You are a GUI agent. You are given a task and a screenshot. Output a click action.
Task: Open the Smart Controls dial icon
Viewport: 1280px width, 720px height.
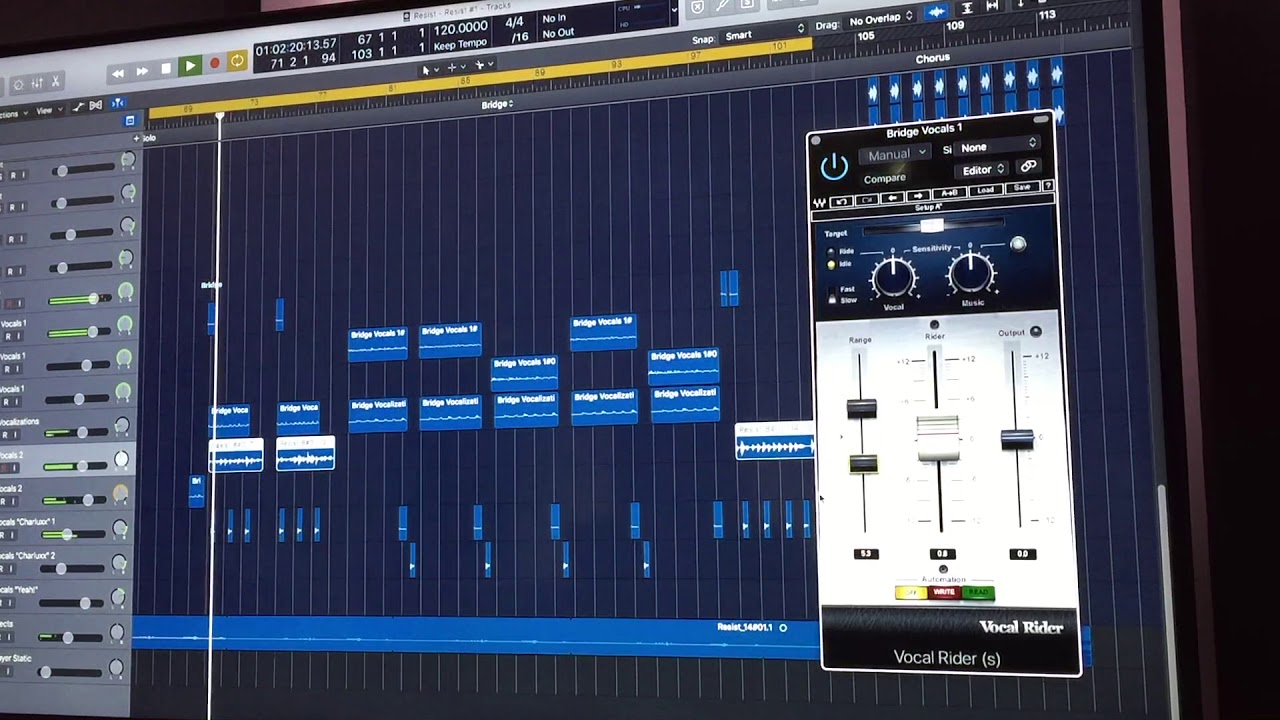[x=18, y=85]
